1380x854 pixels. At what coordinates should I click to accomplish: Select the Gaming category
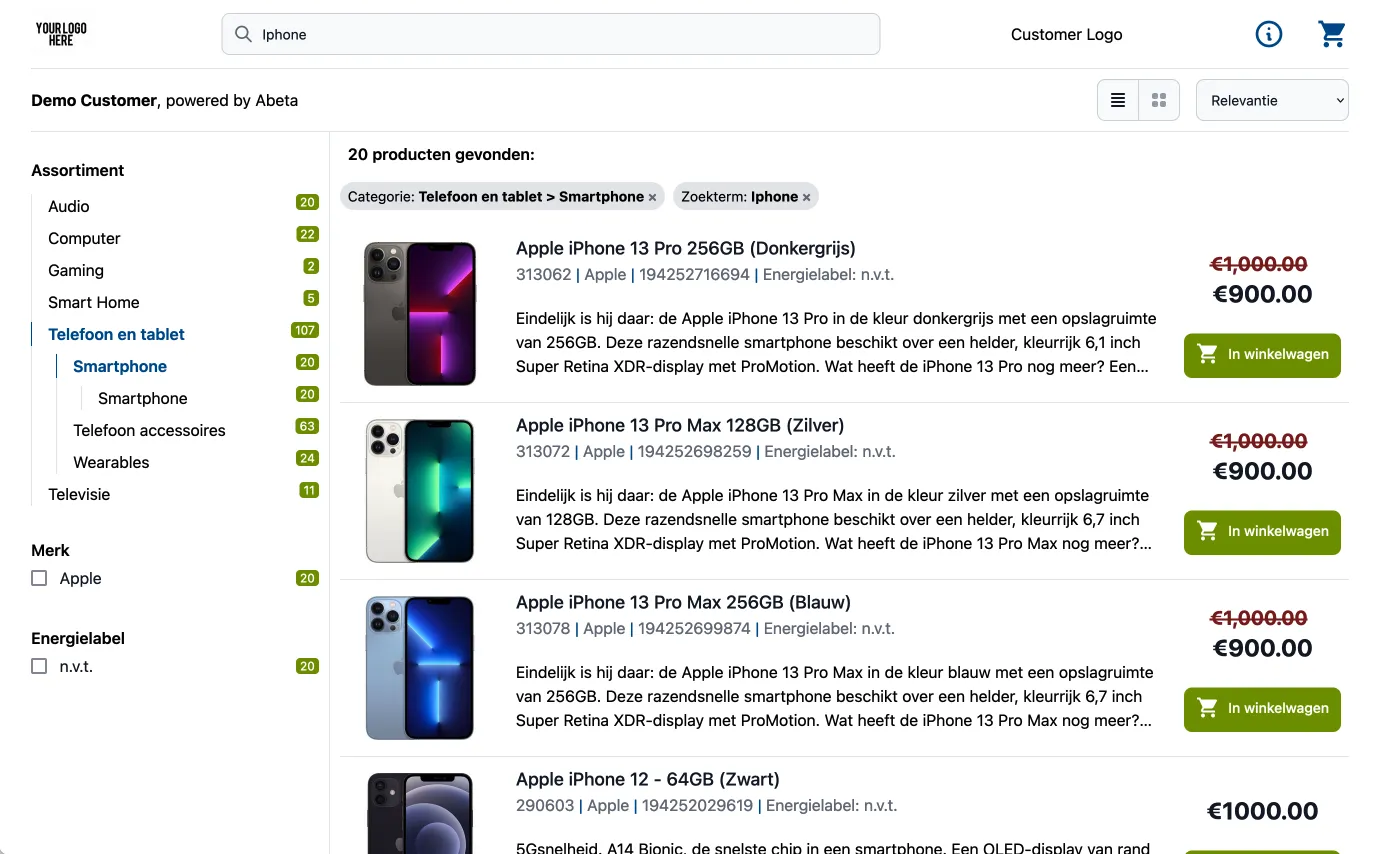coord(76,270)
